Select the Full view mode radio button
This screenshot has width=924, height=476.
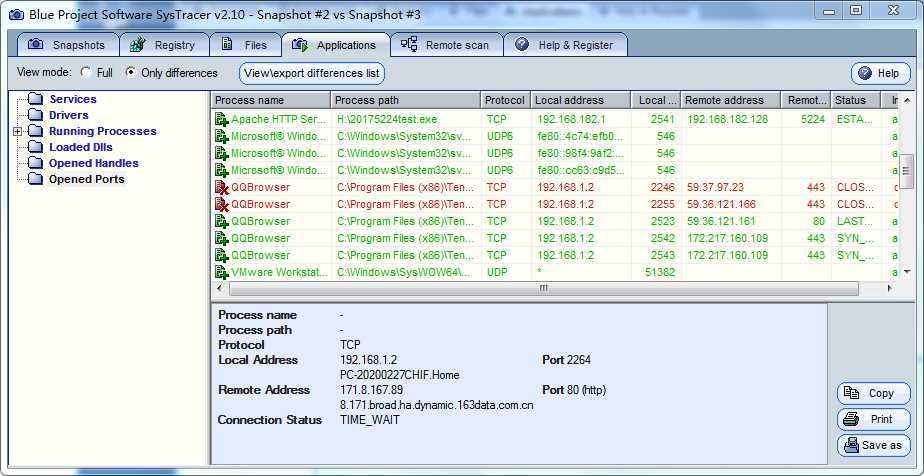(x=85, y=73)
